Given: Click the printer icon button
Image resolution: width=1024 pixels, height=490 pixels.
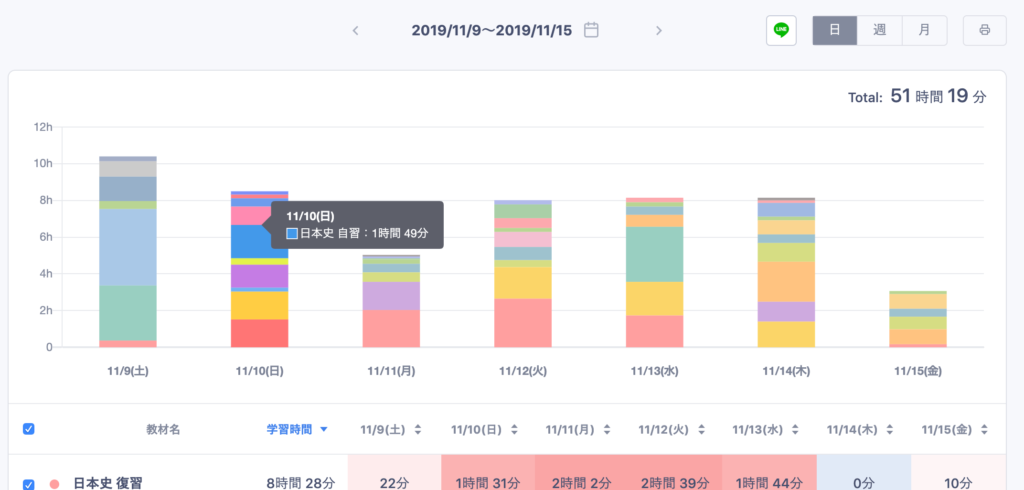Looking at the screenshot, I should (984, 30).
